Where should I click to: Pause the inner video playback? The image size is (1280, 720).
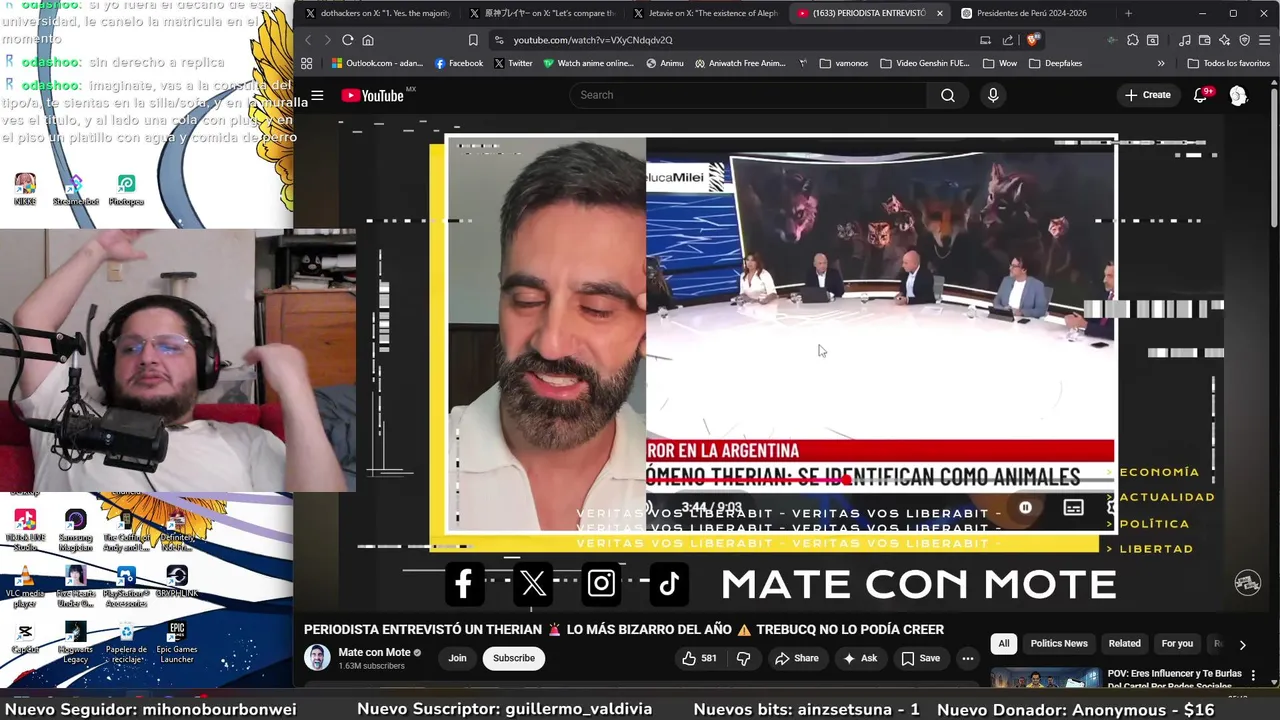[x=1025, y=508]
